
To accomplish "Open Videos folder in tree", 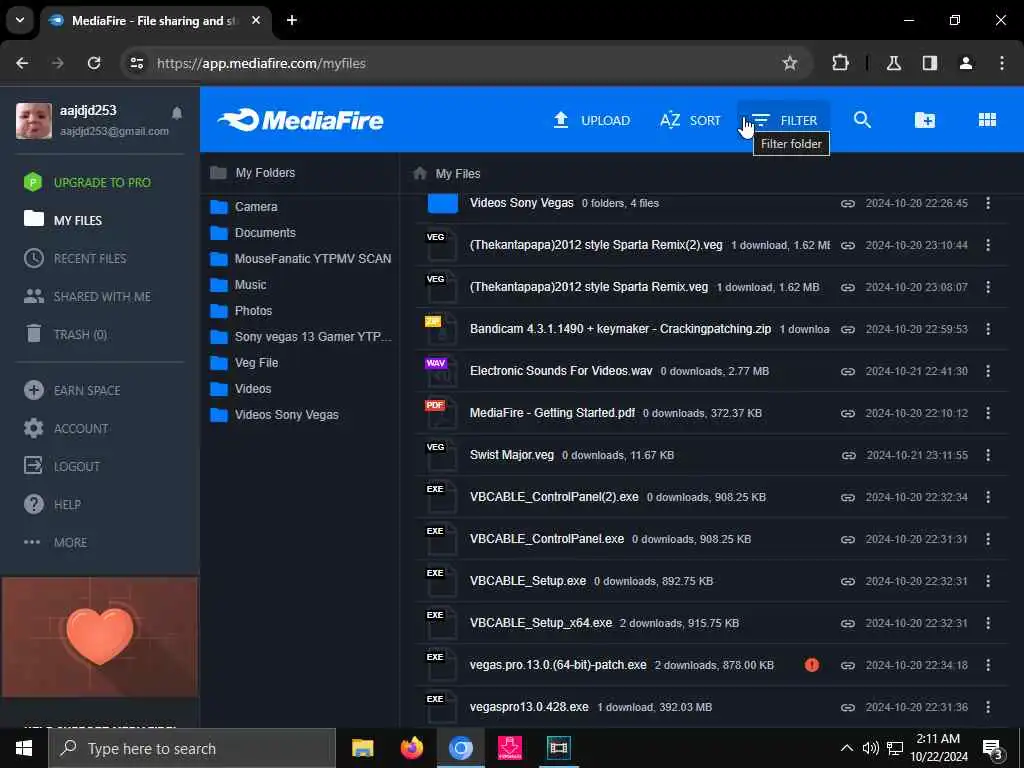I will (241, 389).
